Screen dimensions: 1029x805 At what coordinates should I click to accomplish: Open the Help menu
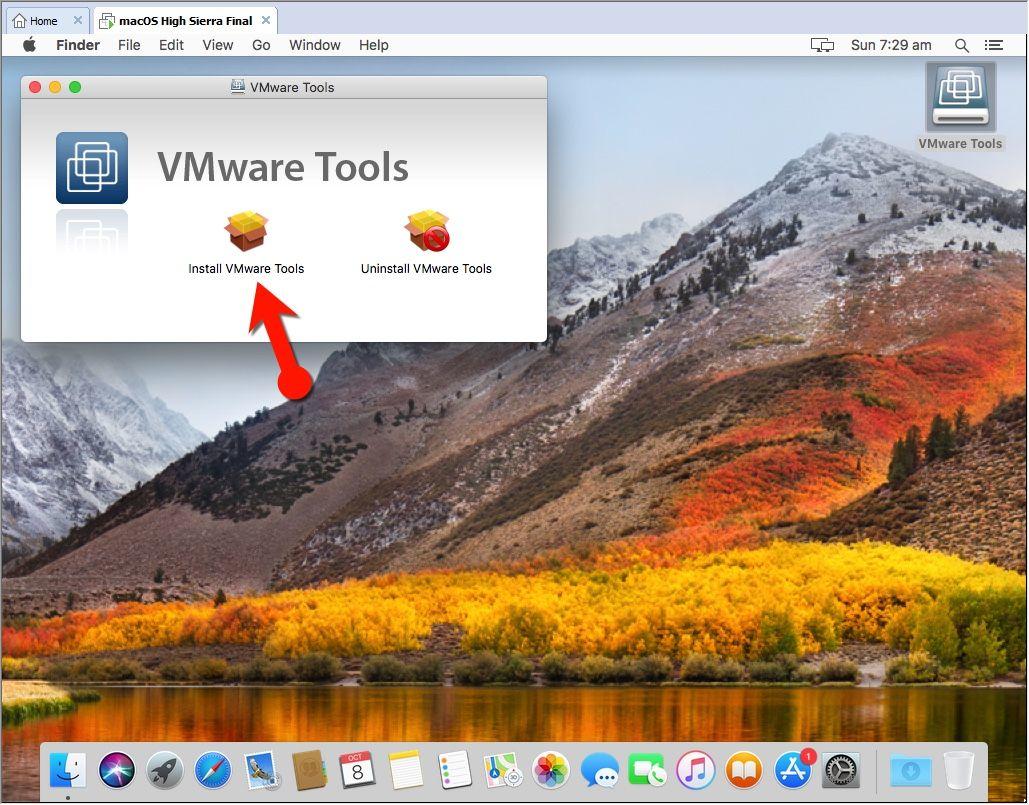[374, 45]
